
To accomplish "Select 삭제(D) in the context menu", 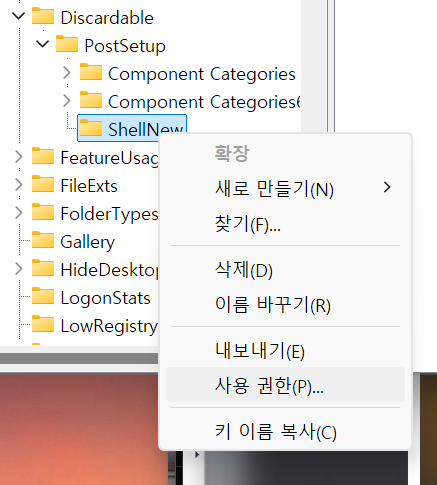I will tap(285, 270).
